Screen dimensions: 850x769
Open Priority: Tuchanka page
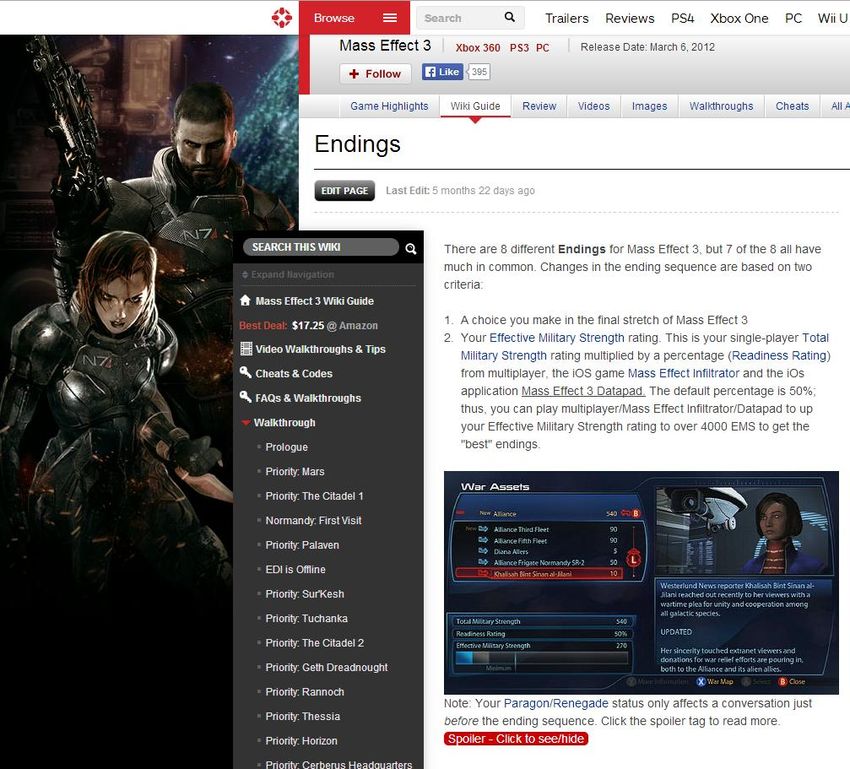pos(306,618)
